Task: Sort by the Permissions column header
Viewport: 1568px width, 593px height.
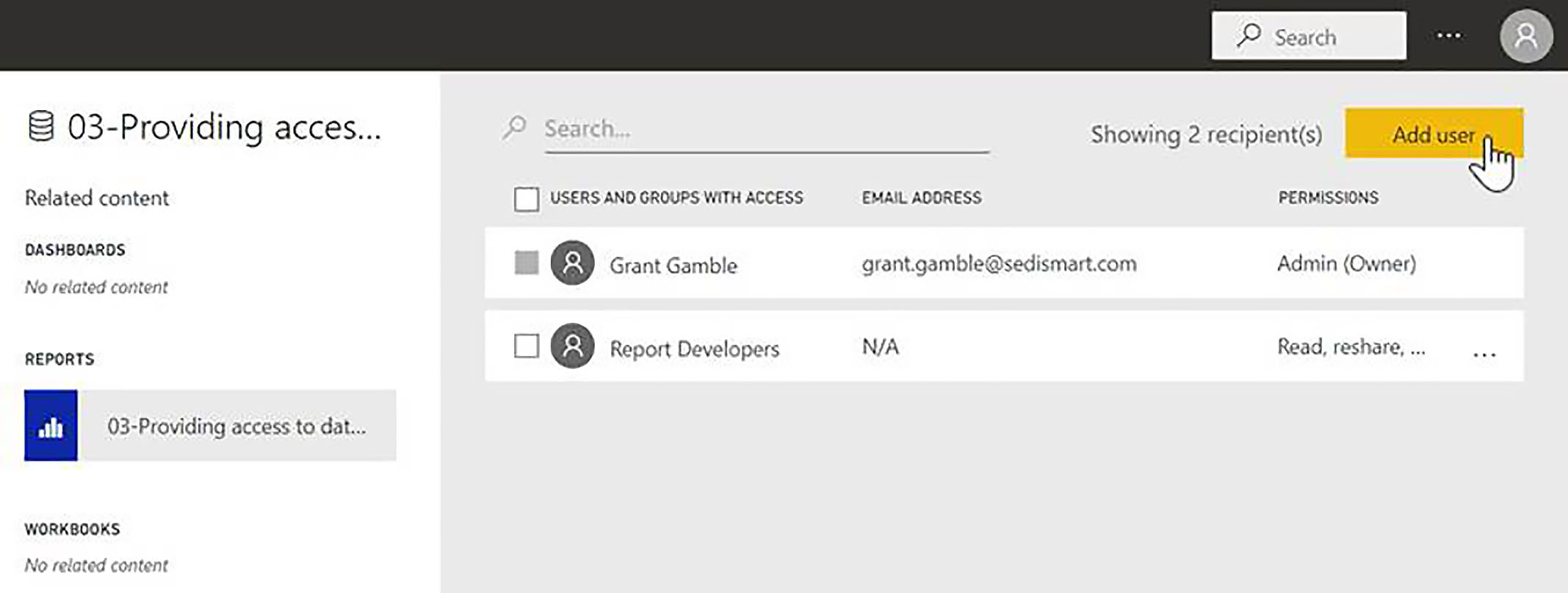Action: 1328,197
